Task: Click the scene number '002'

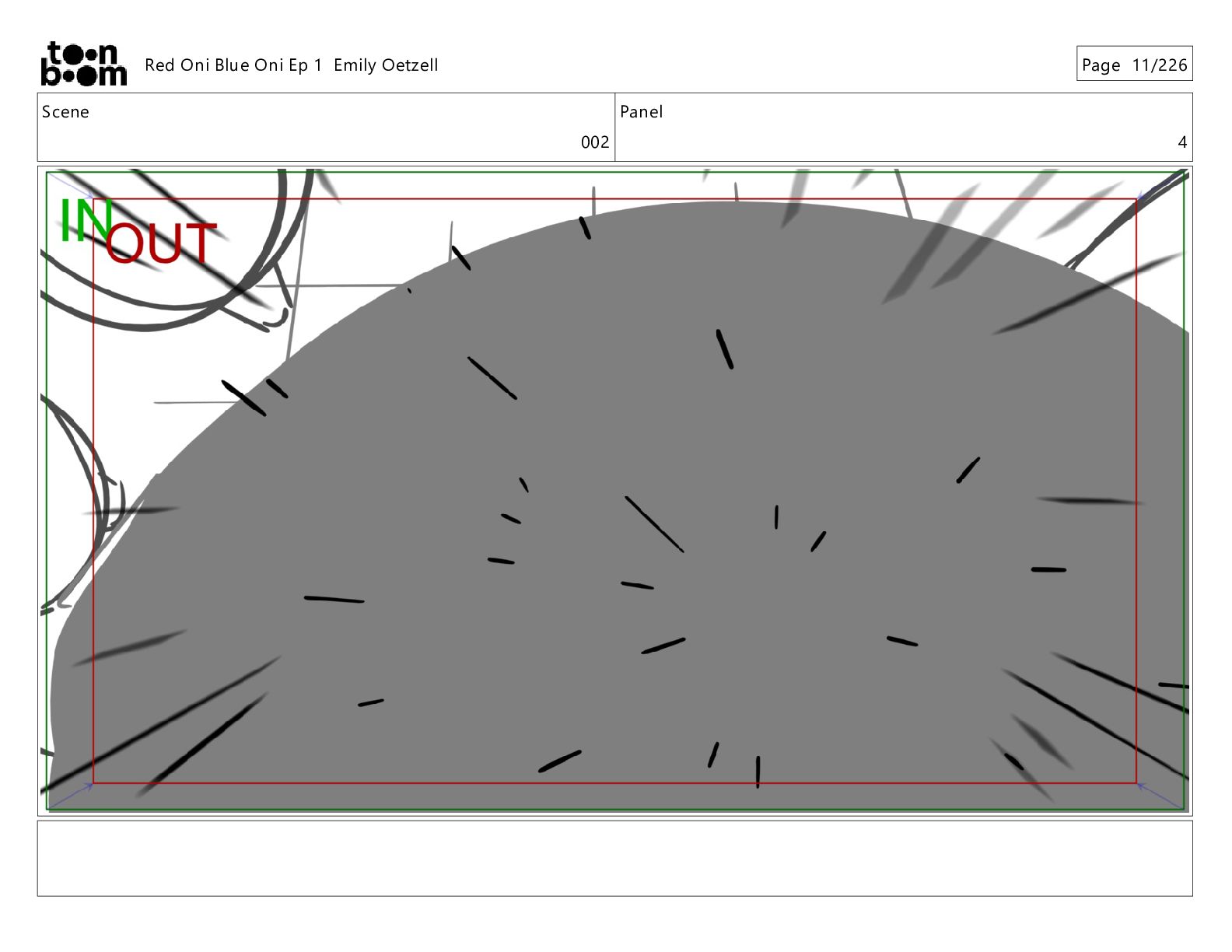Action: [595, 142]
